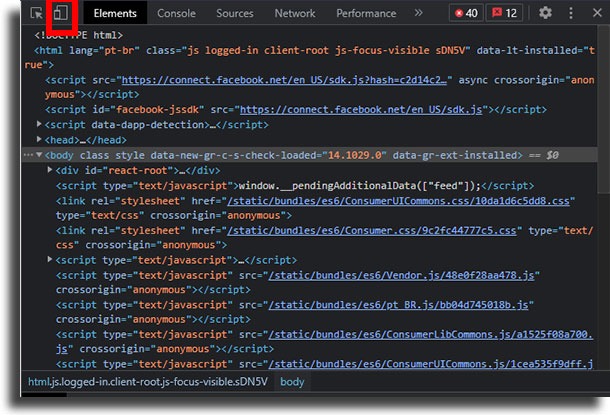Viewport: 610px width, 415px height.
Task: Open the en_US/sdk.js link of facebook-jssdk
Action: tap(361, 110)
